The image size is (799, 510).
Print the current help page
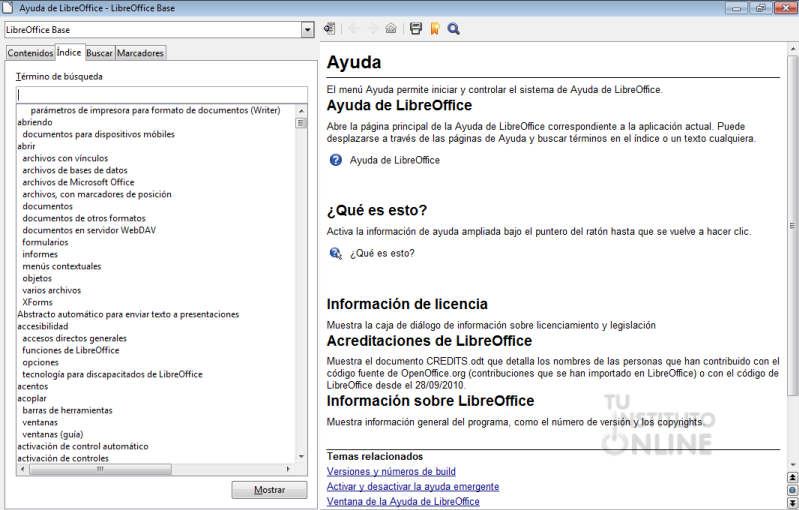[416, 29]
